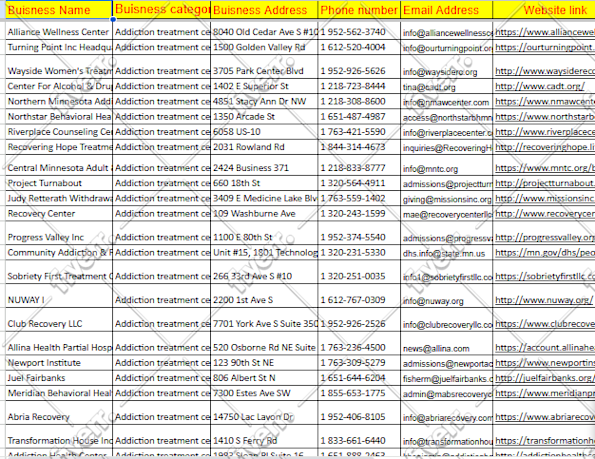Image resolution: width=595 pixels, height=459 pixels.
Task: Click category cell in the Meridian Behavioral row
Action: point(162,393)
